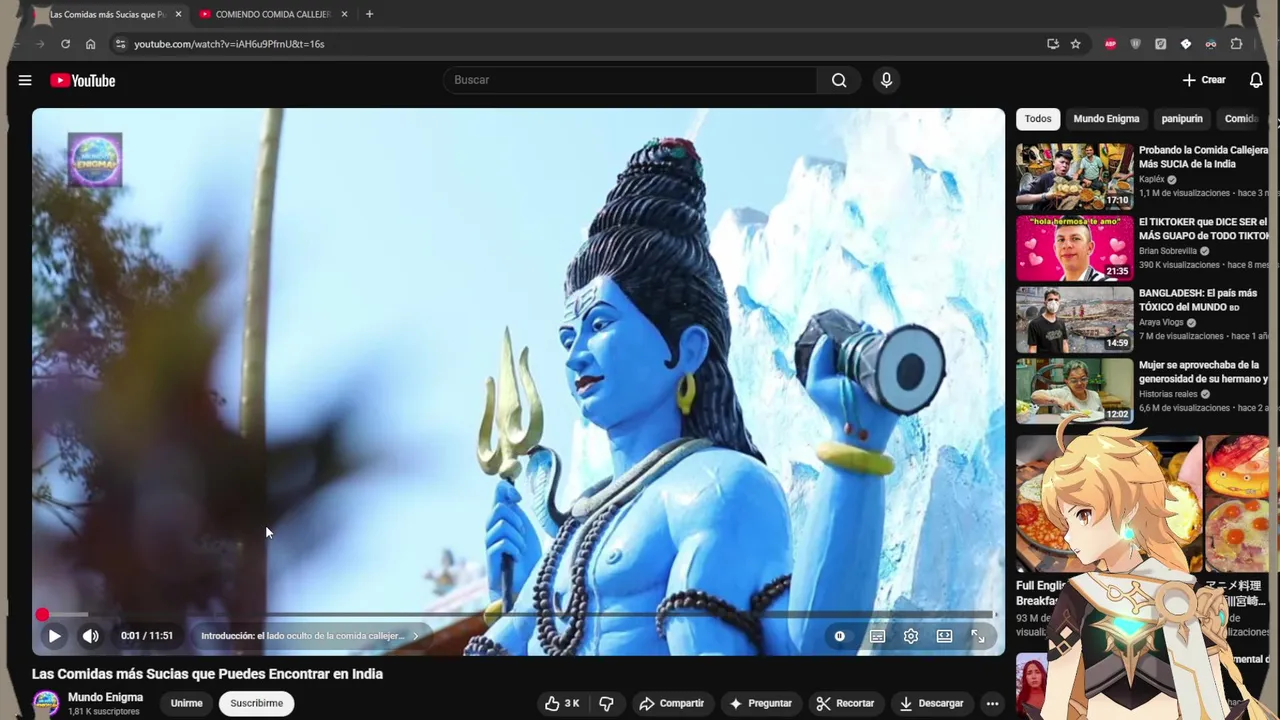
Task: Bookmark this page with the star
Action: 1075,44
